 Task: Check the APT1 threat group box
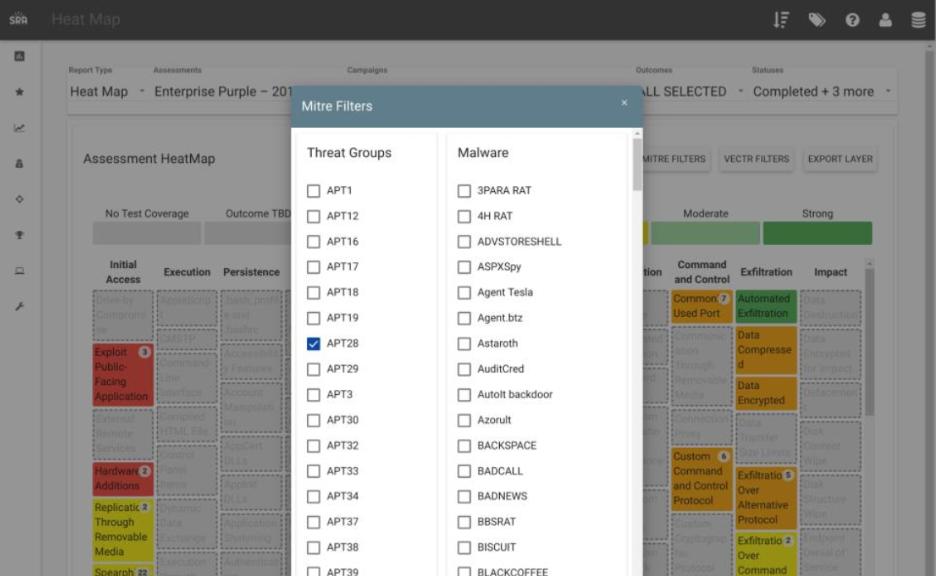[x=313, y=190]
